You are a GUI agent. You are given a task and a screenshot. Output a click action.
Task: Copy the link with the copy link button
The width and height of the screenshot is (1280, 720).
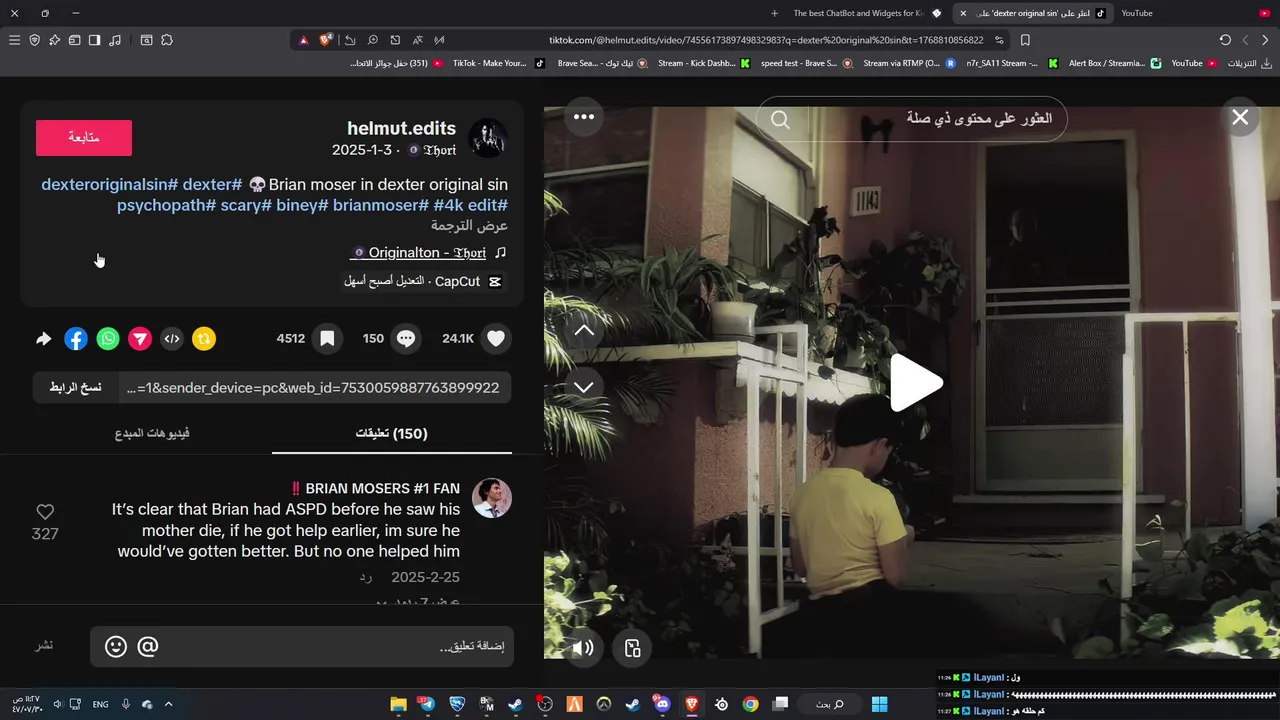pyautogui.click(x=76, y=388)
